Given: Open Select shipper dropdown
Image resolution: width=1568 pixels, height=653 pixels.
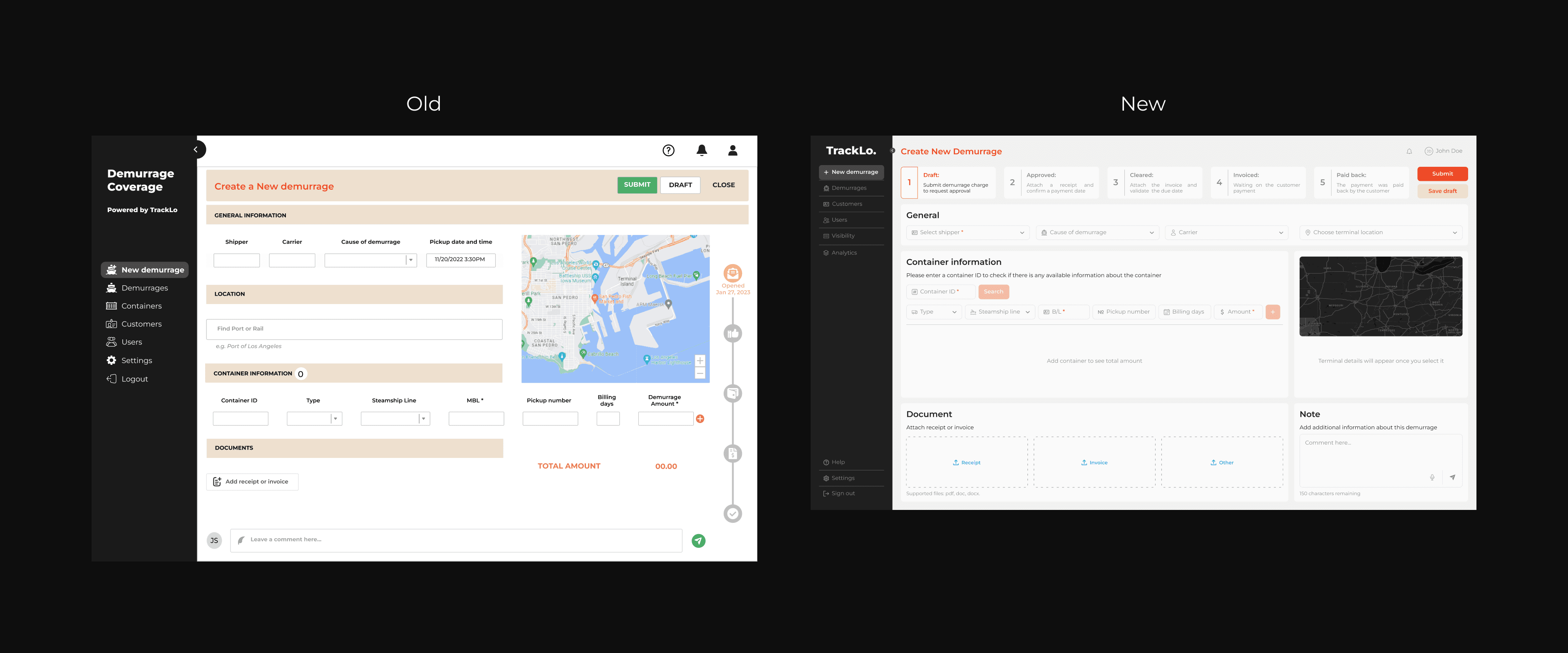Looking at the screenshot, I should tap(967, 233).
